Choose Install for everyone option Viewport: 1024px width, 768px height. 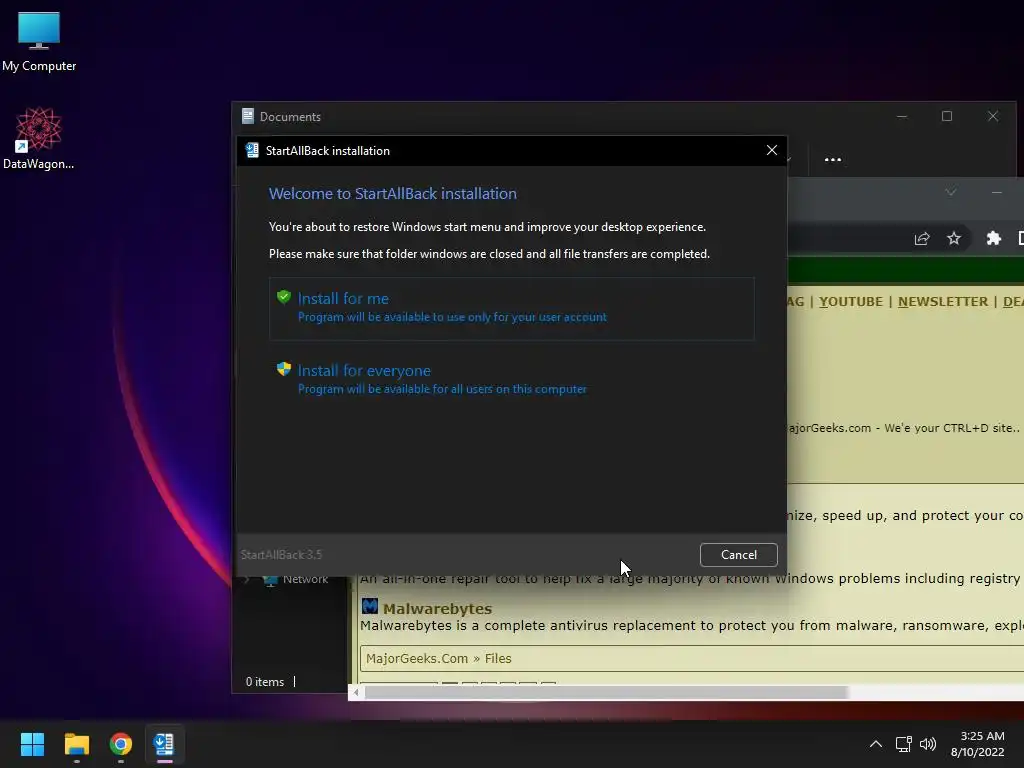[511, 379]
